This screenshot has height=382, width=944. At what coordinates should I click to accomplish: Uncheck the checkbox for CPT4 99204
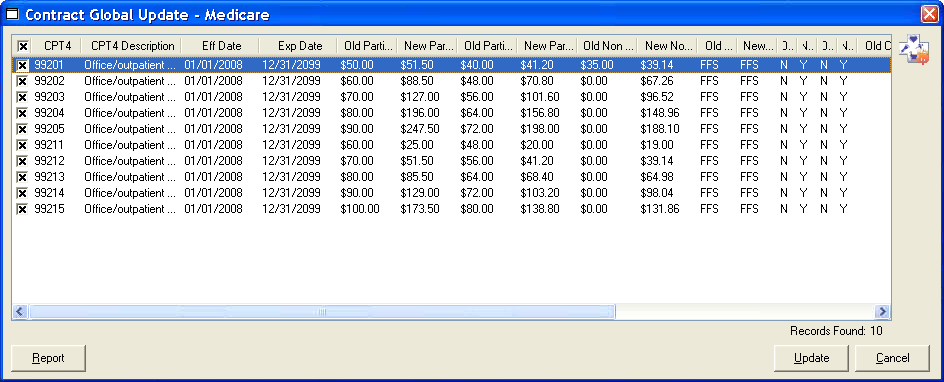tap(22, 113)
